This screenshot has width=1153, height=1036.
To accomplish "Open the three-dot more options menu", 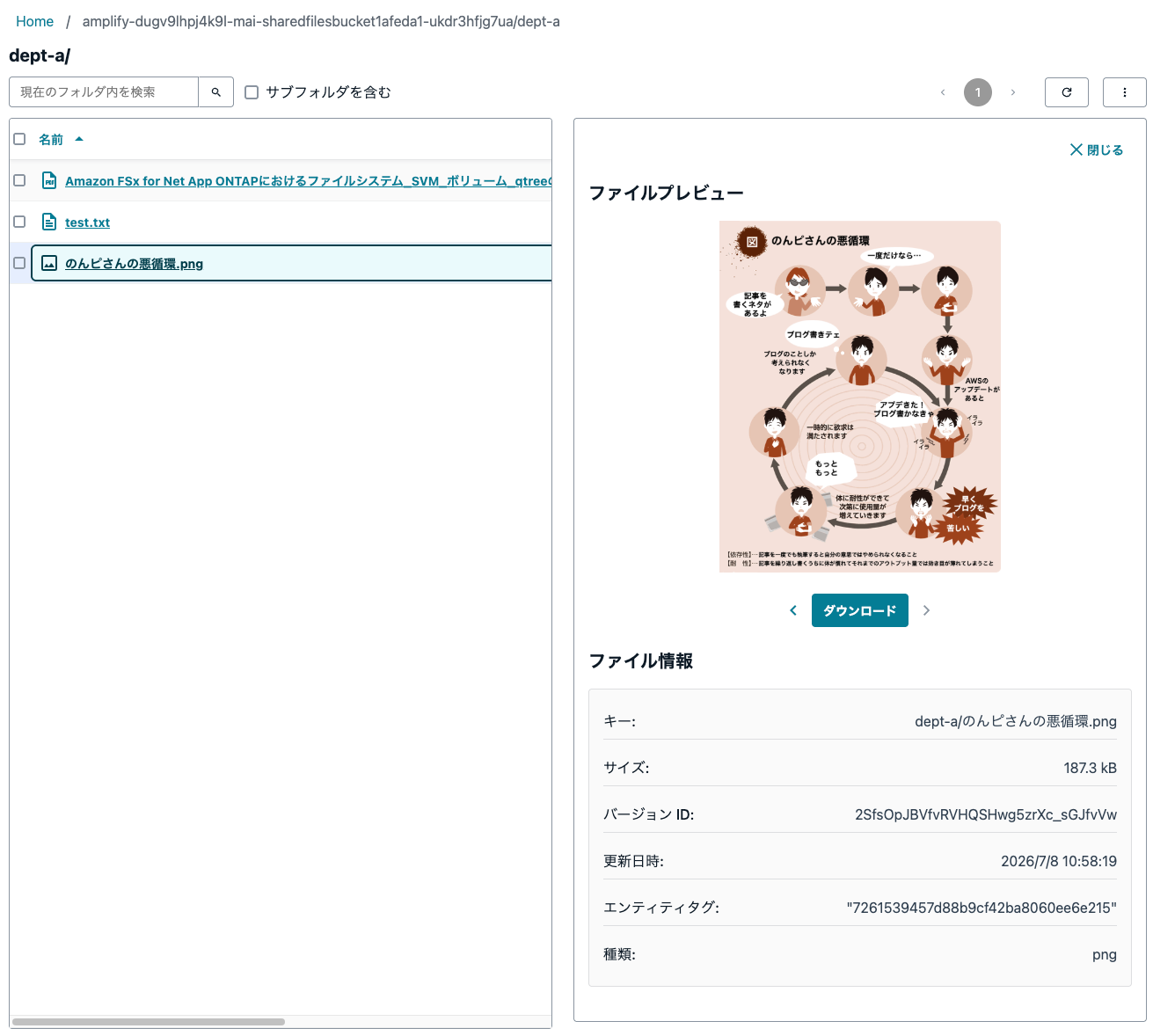I will (x=1125, y=92).
